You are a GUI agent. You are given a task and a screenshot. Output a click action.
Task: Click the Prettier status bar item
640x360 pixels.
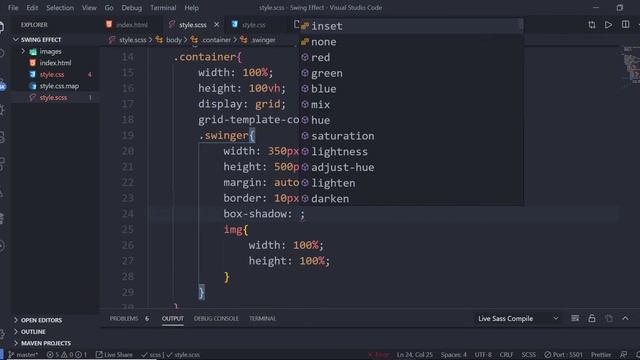[601, 355]
